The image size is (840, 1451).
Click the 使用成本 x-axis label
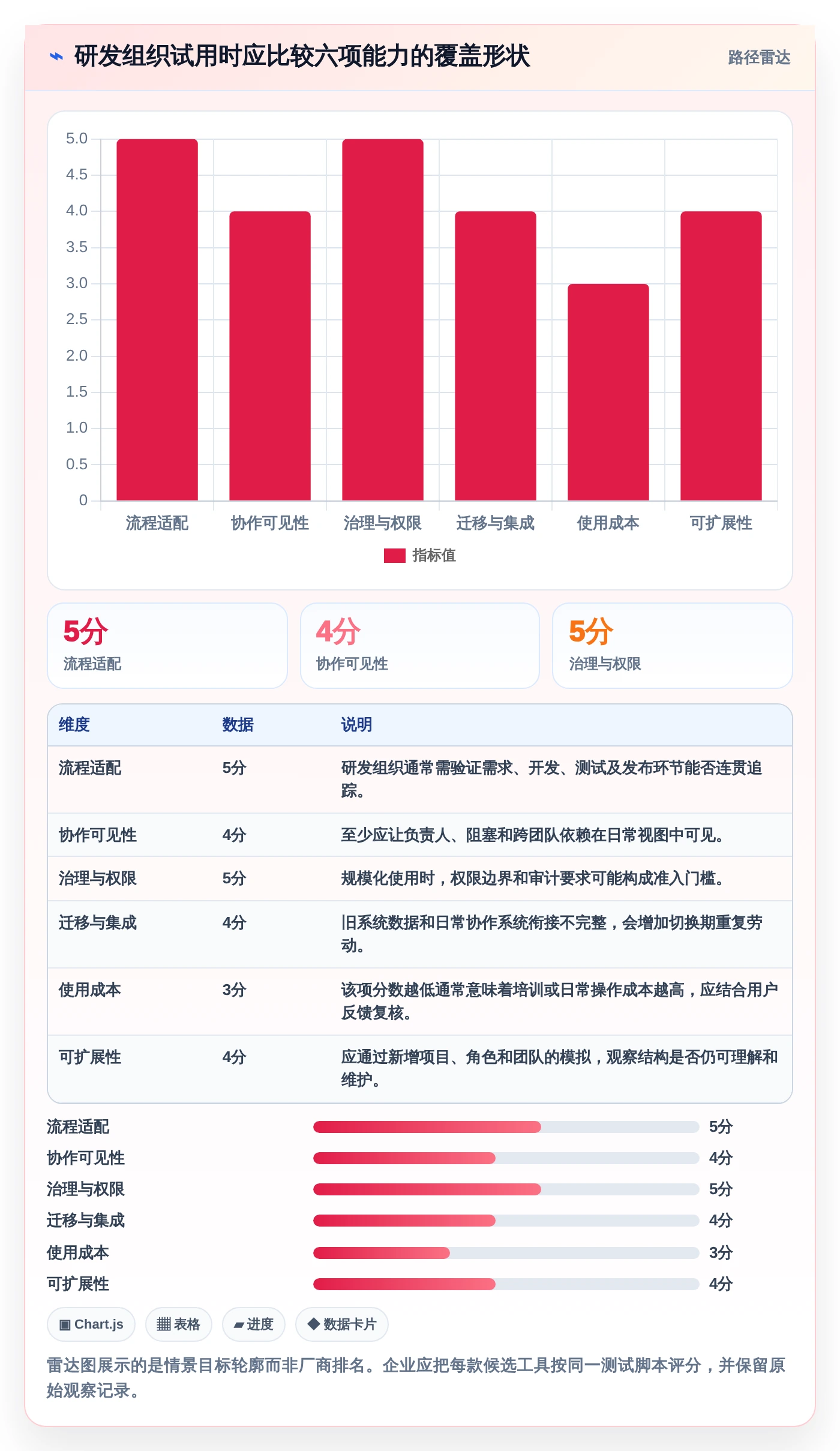point(608,523)
